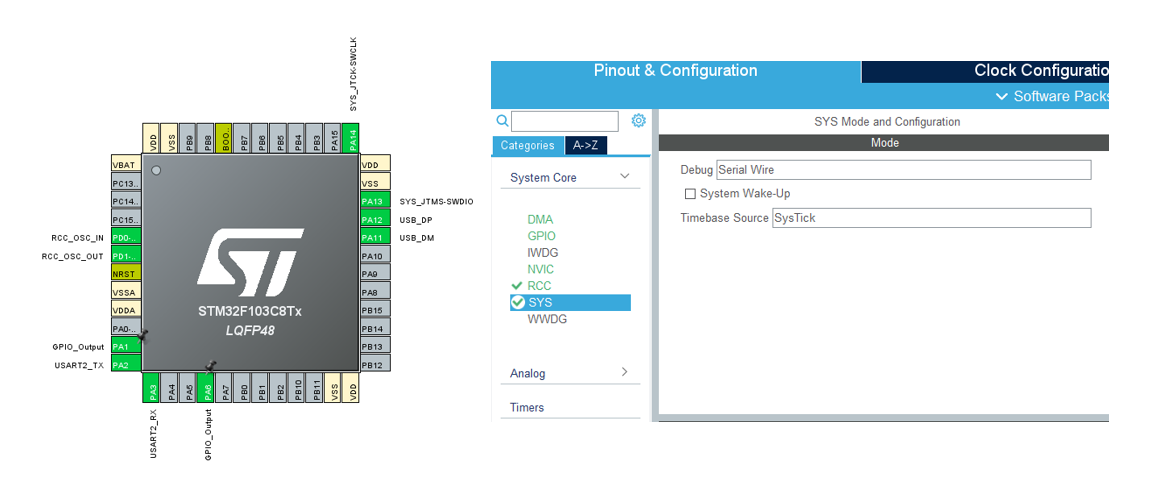Open the gear settings icon beside search box
Screen dimensions: 1152x482
(638, 120)
